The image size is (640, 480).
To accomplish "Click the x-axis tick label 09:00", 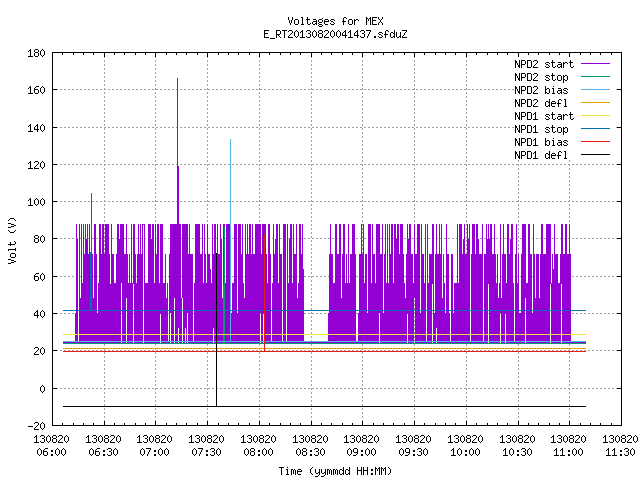I will click(361, 452).
